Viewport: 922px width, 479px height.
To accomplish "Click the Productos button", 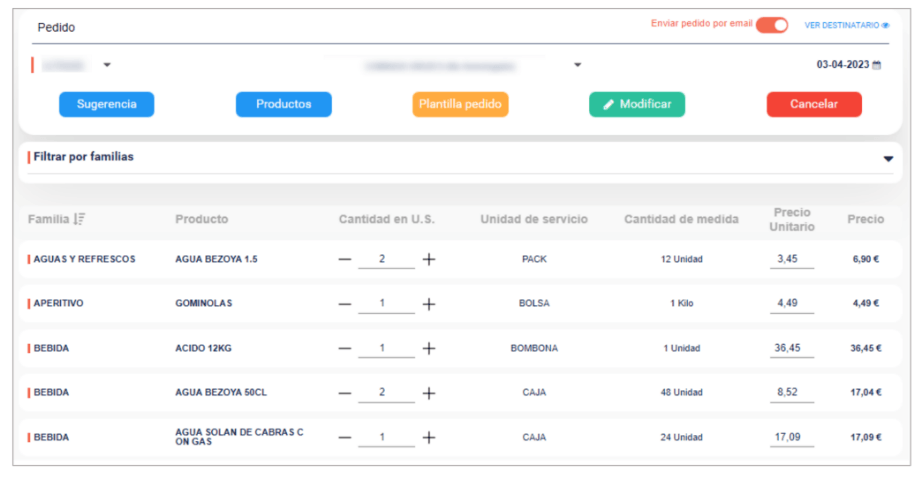I will [x=283, y=104].
